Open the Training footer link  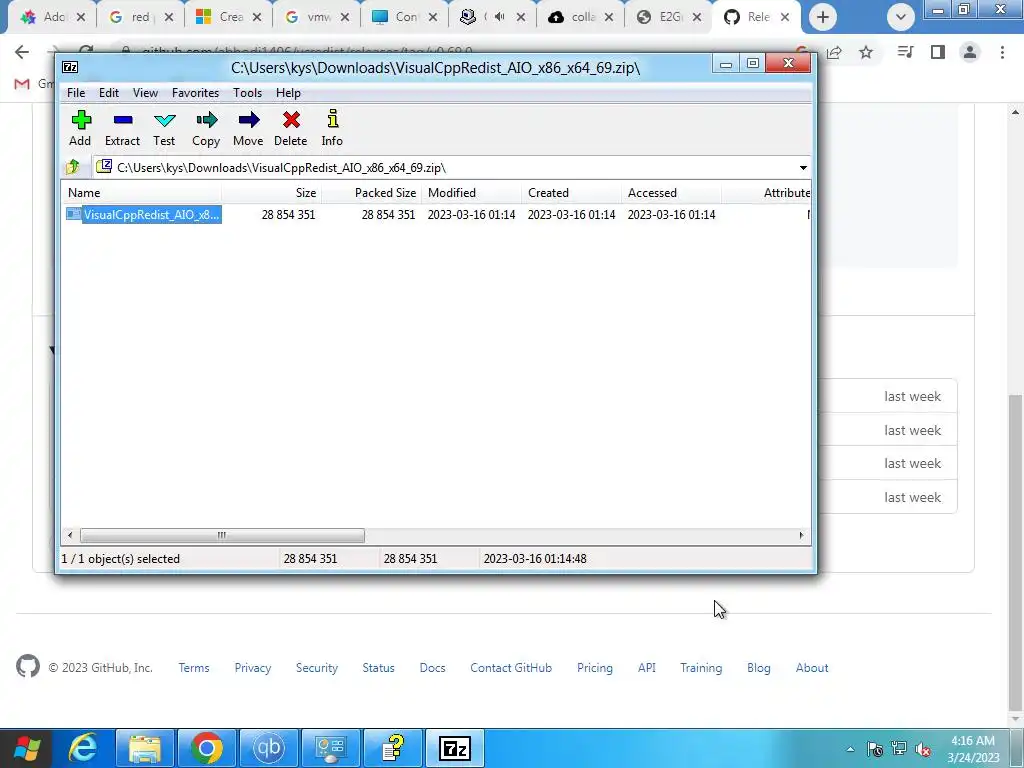click(701, 667)
